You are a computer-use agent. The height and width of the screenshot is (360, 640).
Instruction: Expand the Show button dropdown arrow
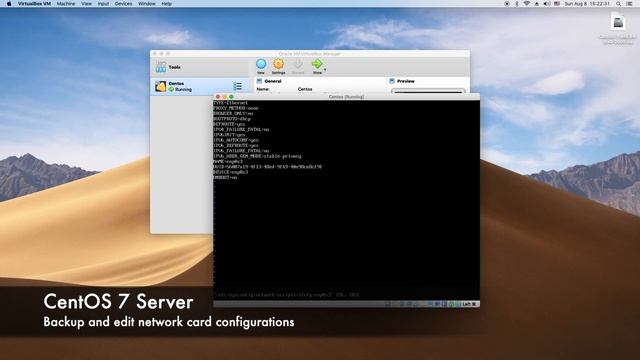click(x=325, y=70)
